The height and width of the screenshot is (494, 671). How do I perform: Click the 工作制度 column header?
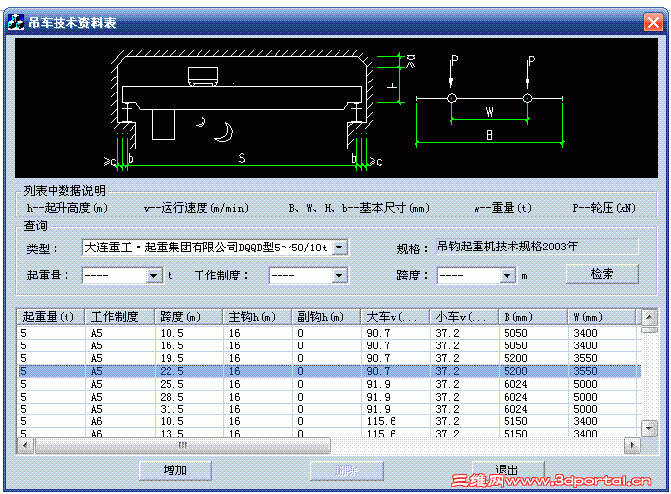tap(120, 317)
